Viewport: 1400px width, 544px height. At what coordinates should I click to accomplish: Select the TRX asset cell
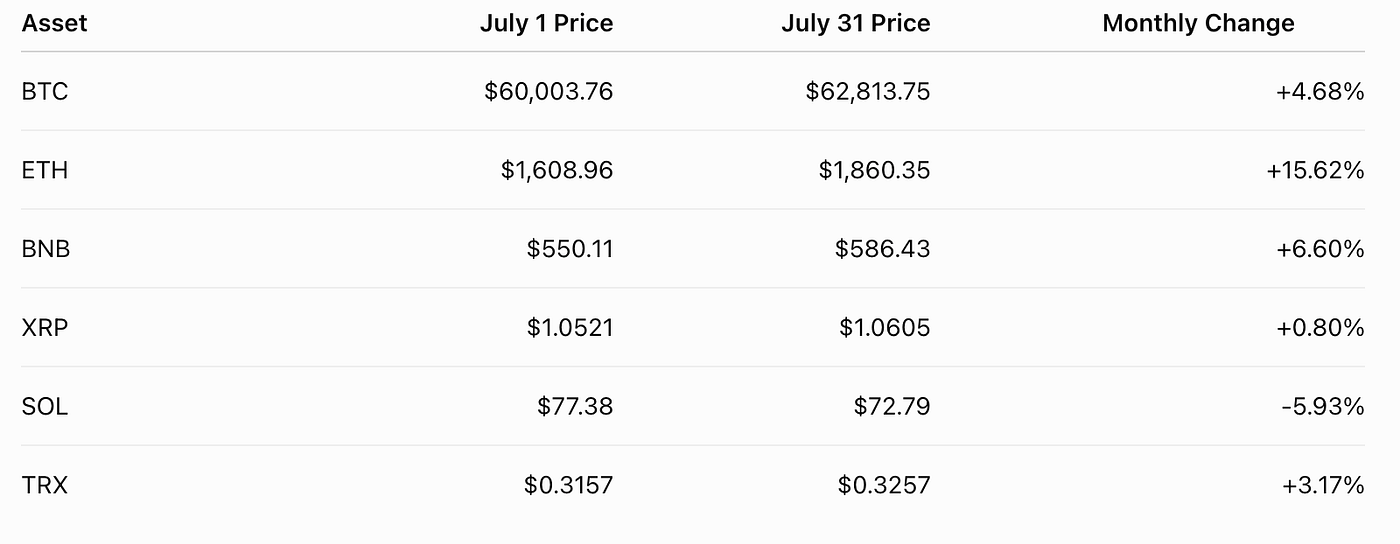(x=45, y=486)
